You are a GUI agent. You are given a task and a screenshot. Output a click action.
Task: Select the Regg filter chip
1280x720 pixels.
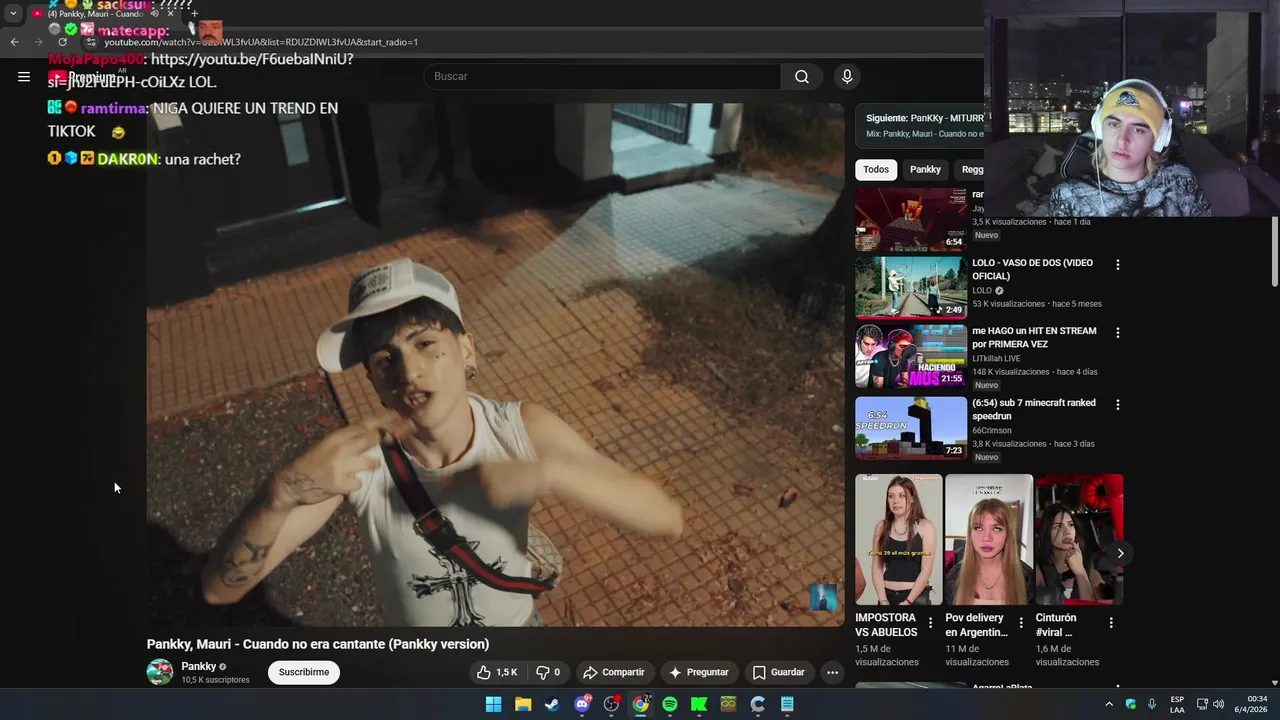972,169
